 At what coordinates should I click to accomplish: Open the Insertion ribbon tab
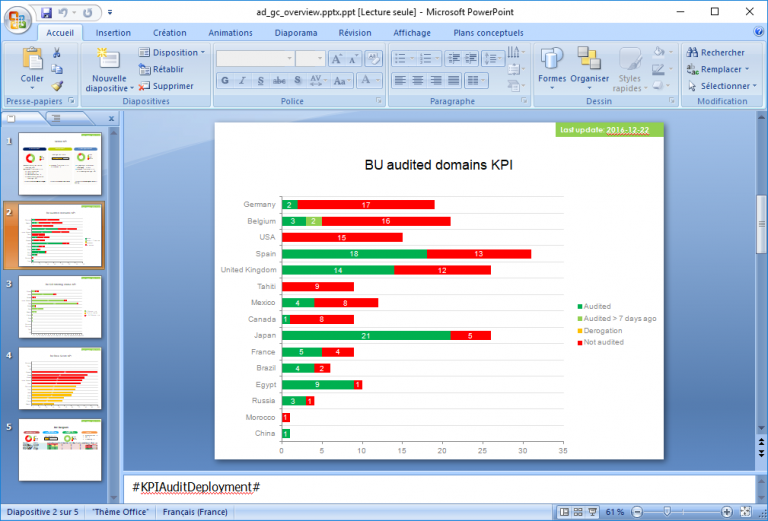pyautogui.click(x=113, y=32)
